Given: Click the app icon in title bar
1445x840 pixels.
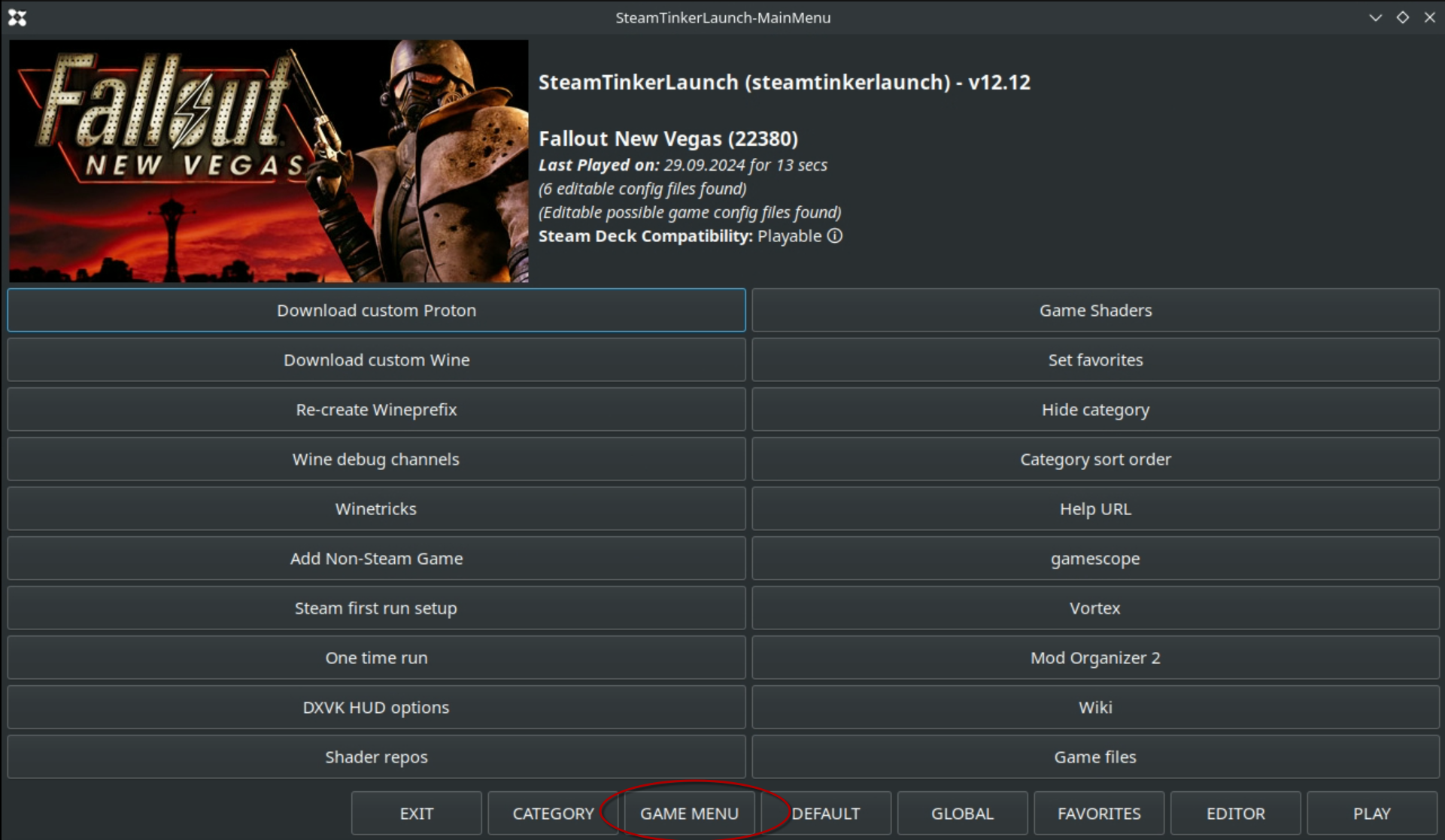Looking at the screenshot, I should (x=17, y=17).
